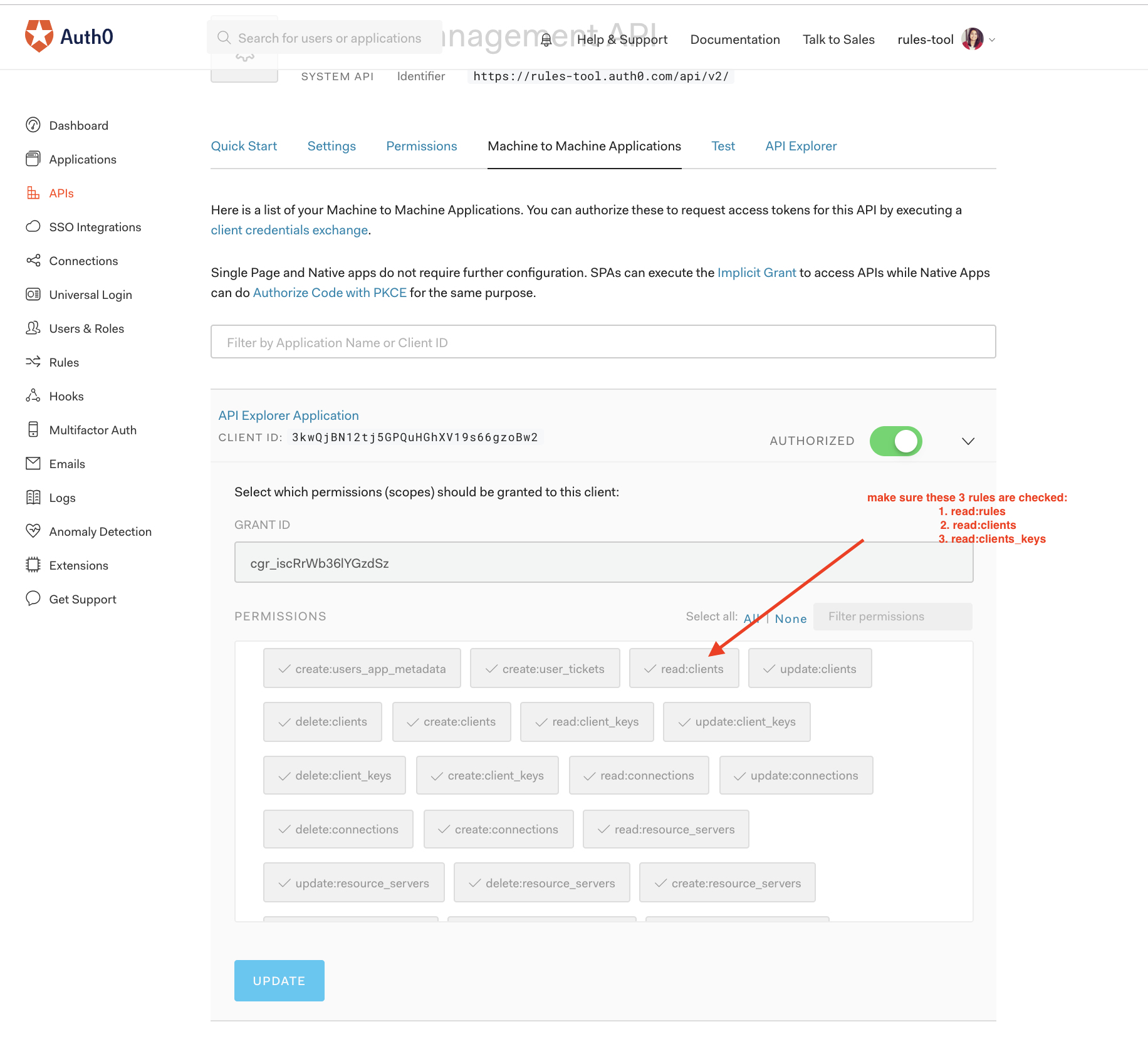The height and width of the screenshot is (1039, 1148).
Task: Toggle read:resource_servers permission
Action: tap(666, 830)
